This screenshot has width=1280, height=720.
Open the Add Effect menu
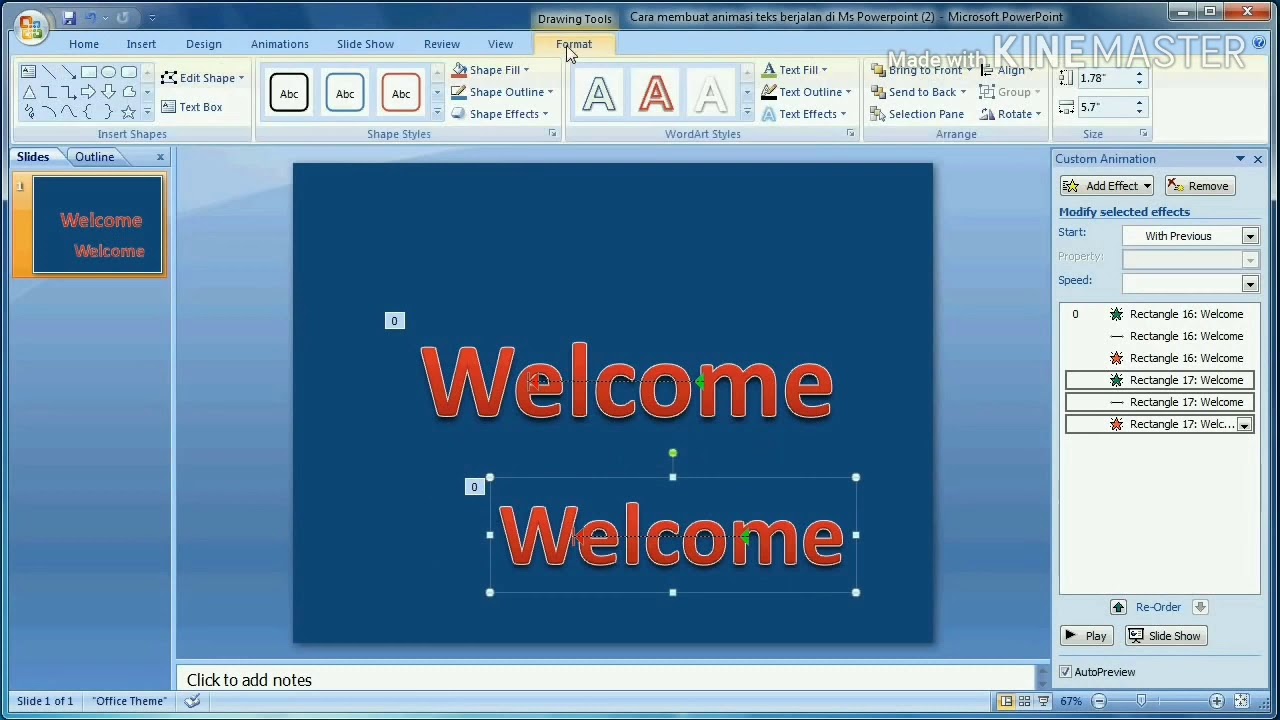point(1107,186)
